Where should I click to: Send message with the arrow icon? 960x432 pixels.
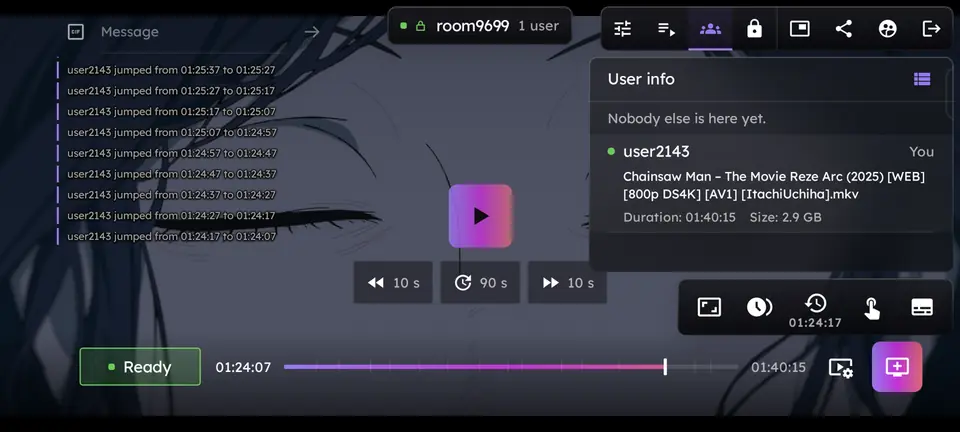click(x=312, y=32)
